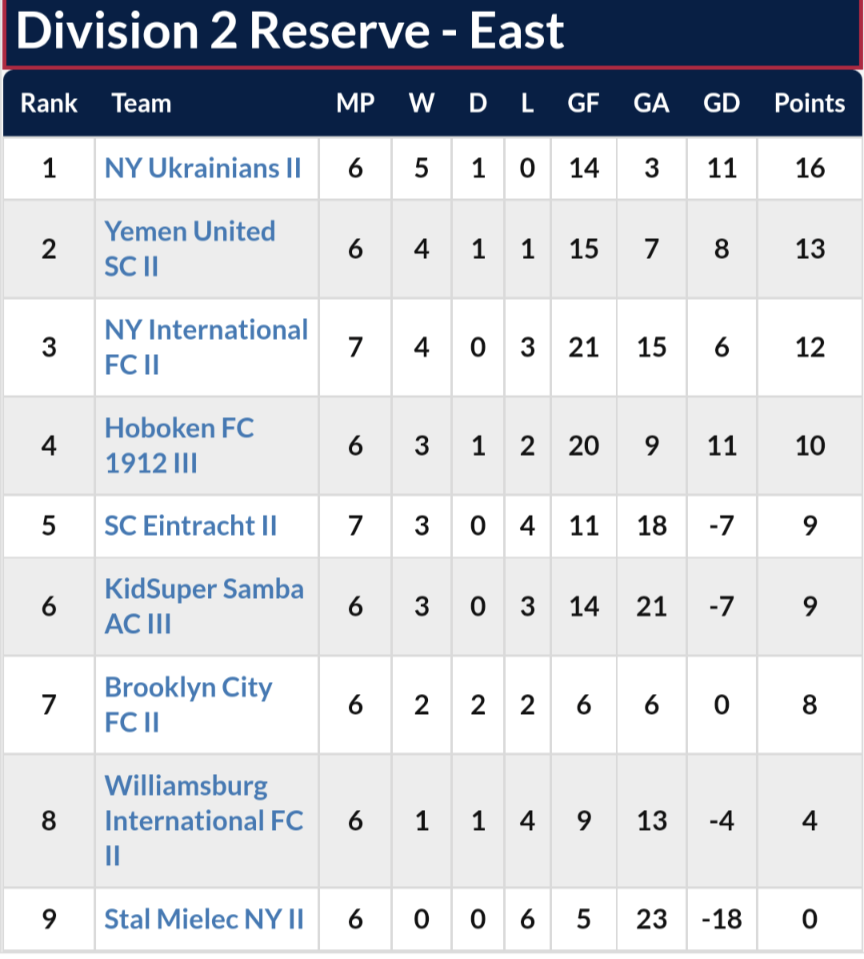Click the MP column header
Viewport: 864px width, 959px height.
click(355, 103)
